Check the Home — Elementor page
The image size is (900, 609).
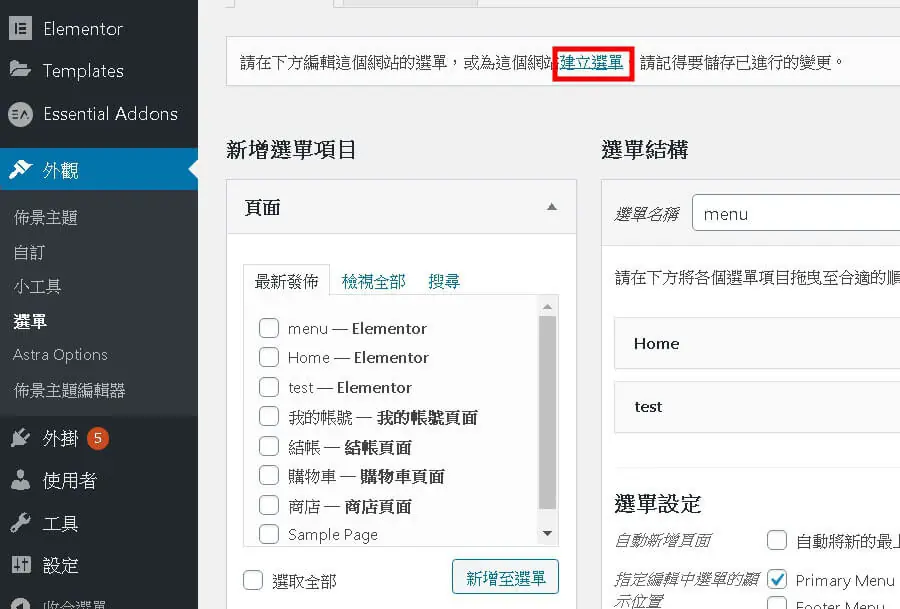click(x=269, y=357)
